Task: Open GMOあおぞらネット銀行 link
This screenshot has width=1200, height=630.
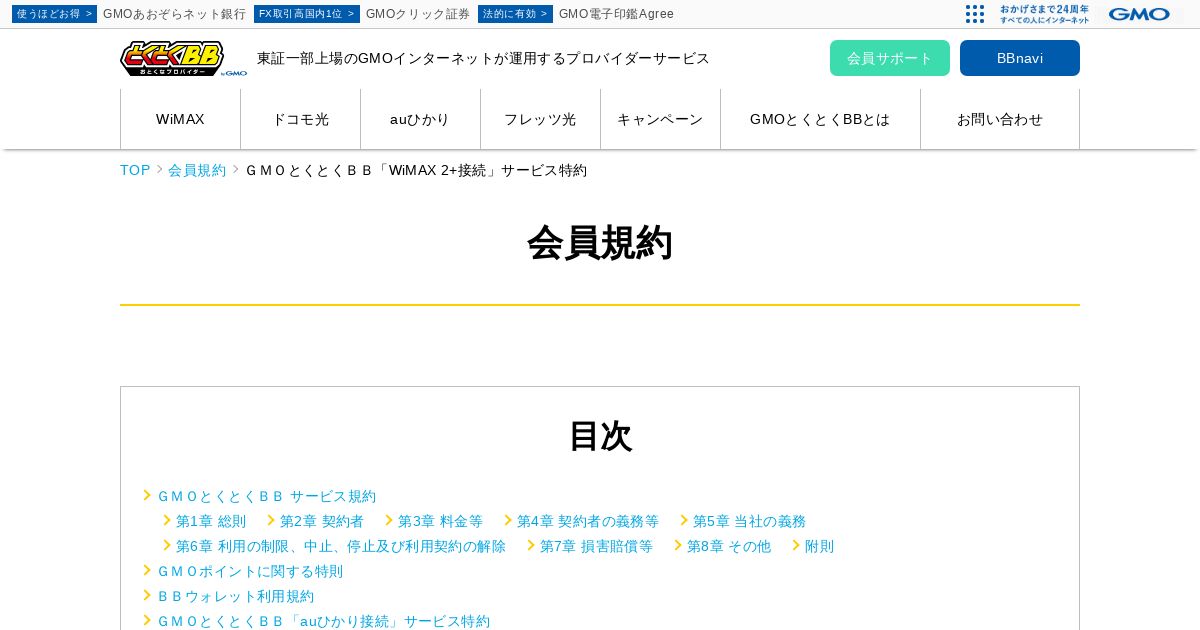Action: [174, 14]
